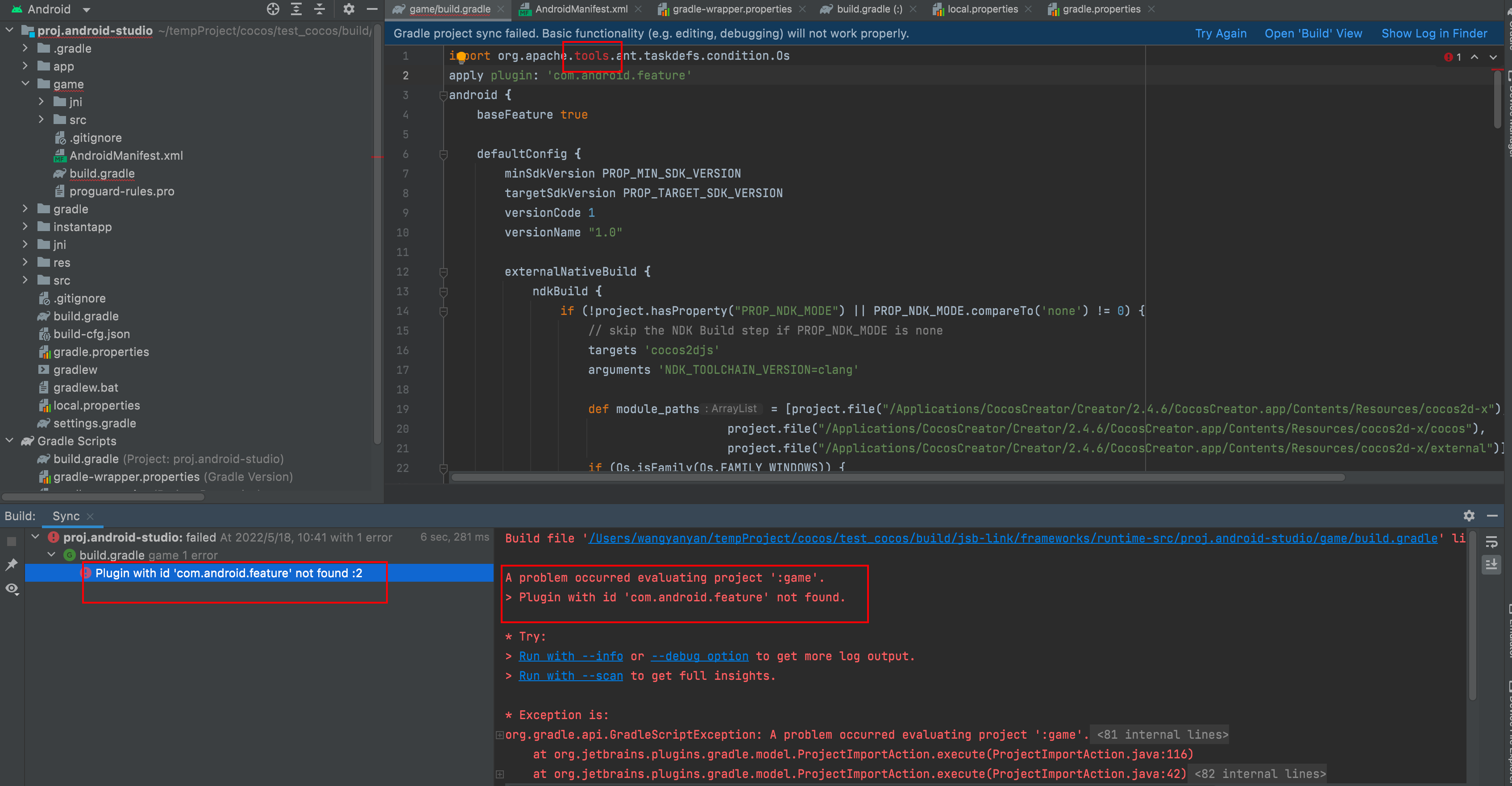Click the pin tab icon in Build panel

pyautogui.click(x=12, y=565)
